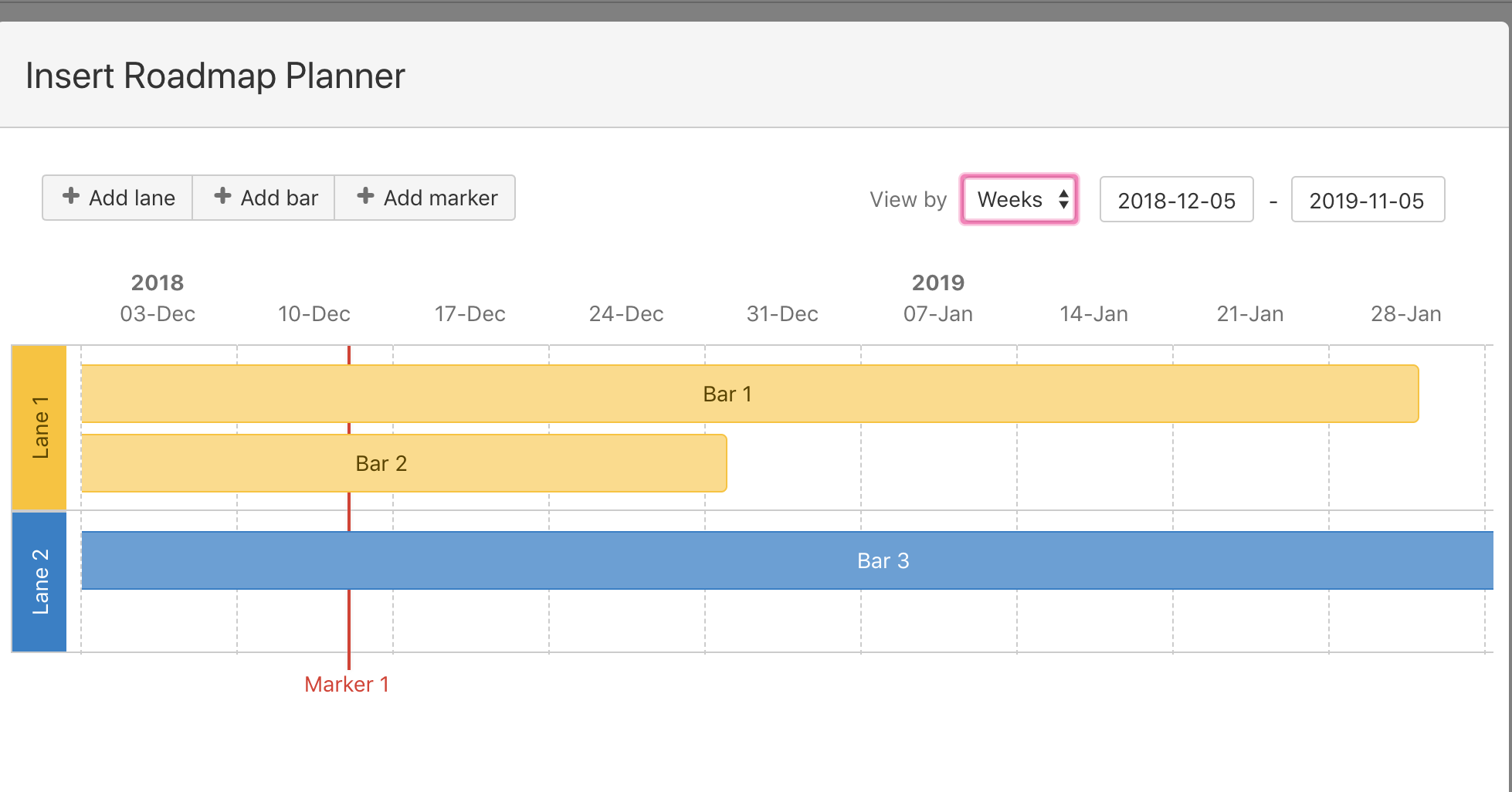Screen dimensions: 1512x792
Task: Edit the start date field 2018-12-05
Action: pos(1176,200)
